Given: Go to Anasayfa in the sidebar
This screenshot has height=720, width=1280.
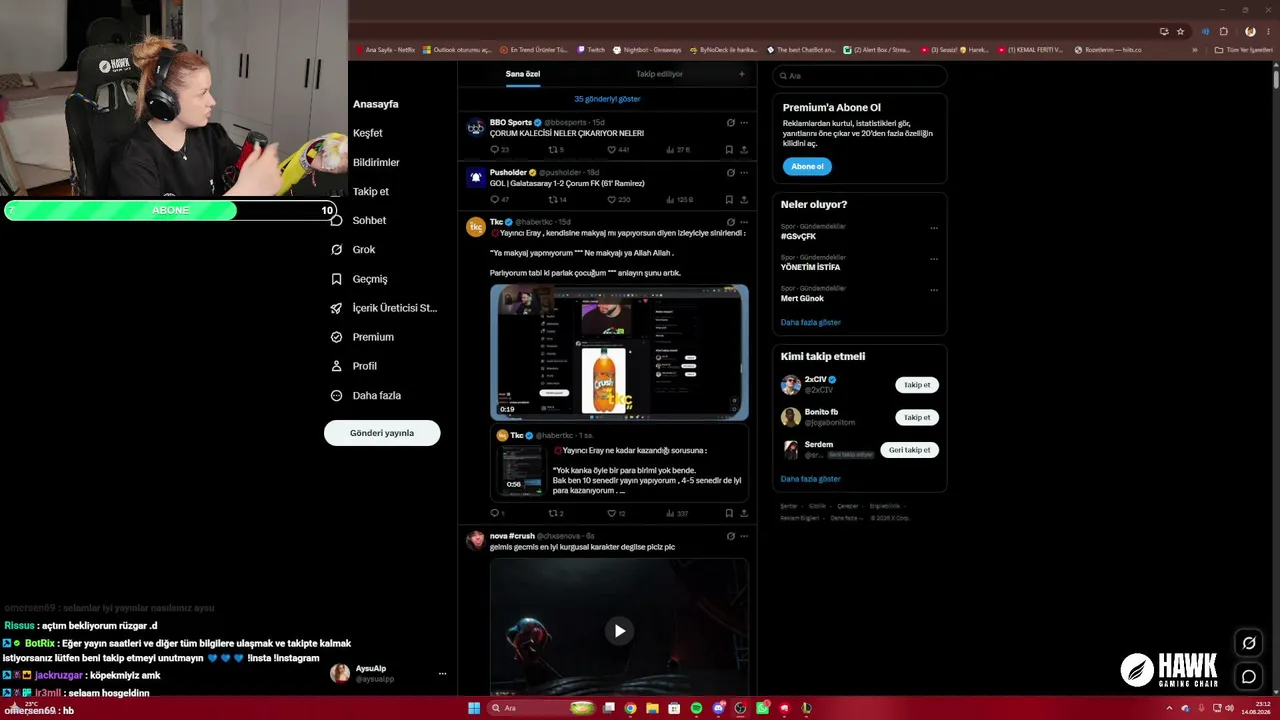Looking at the screenshot, I should point(376,104).
